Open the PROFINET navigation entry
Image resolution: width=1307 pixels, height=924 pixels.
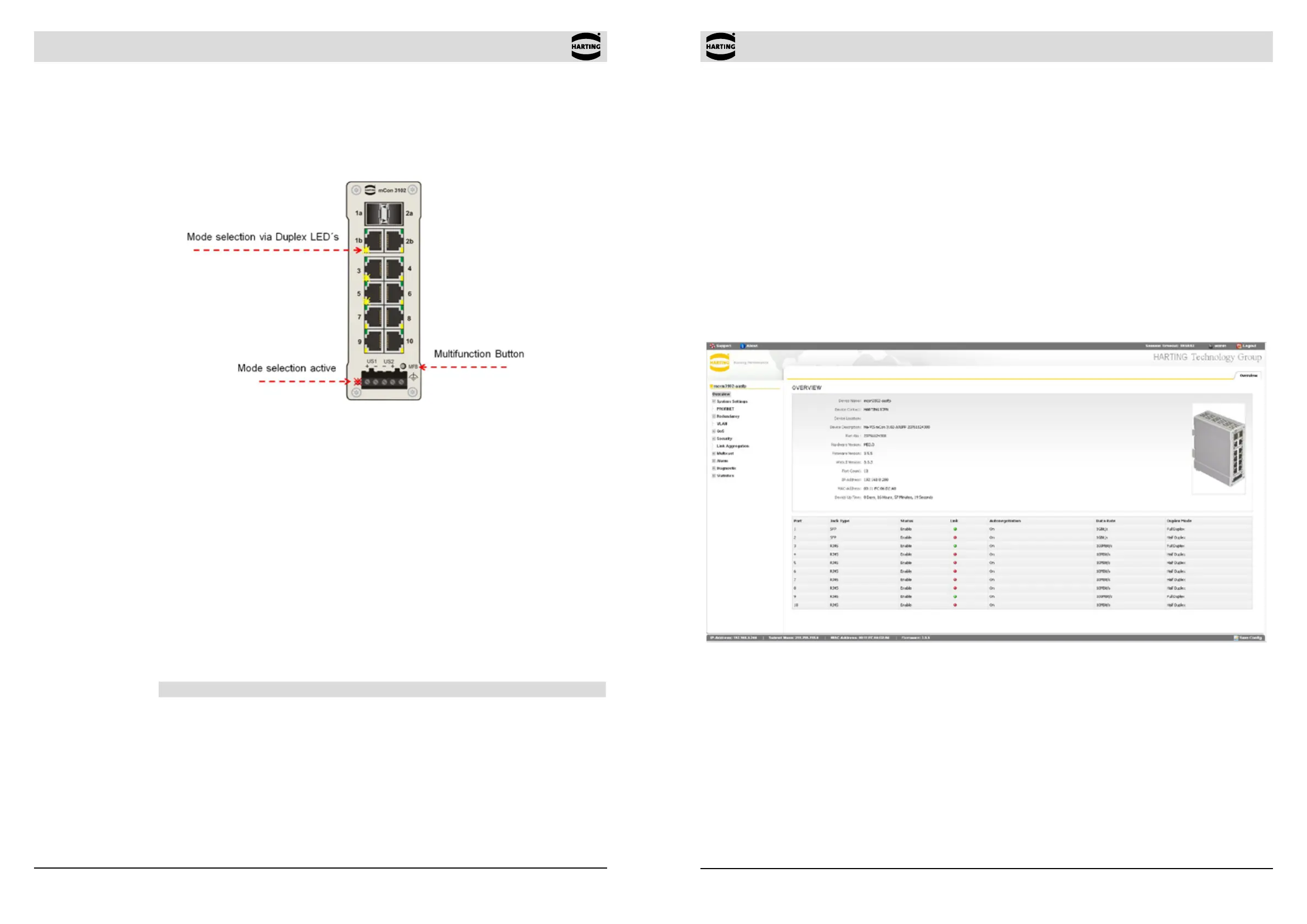pyautogui.click(x=725, y=409)
